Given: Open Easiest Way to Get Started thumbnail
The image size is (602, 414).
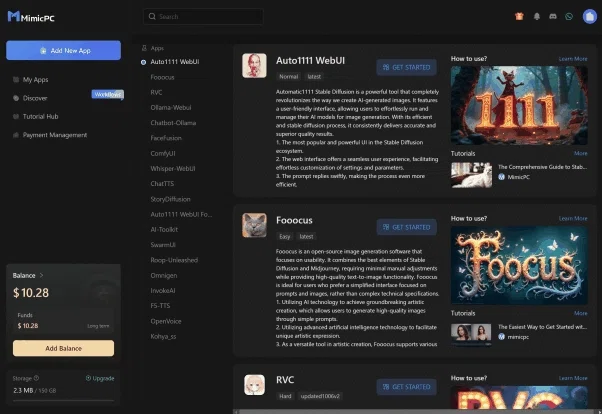Looking at the screenshot, I should 471,335.
